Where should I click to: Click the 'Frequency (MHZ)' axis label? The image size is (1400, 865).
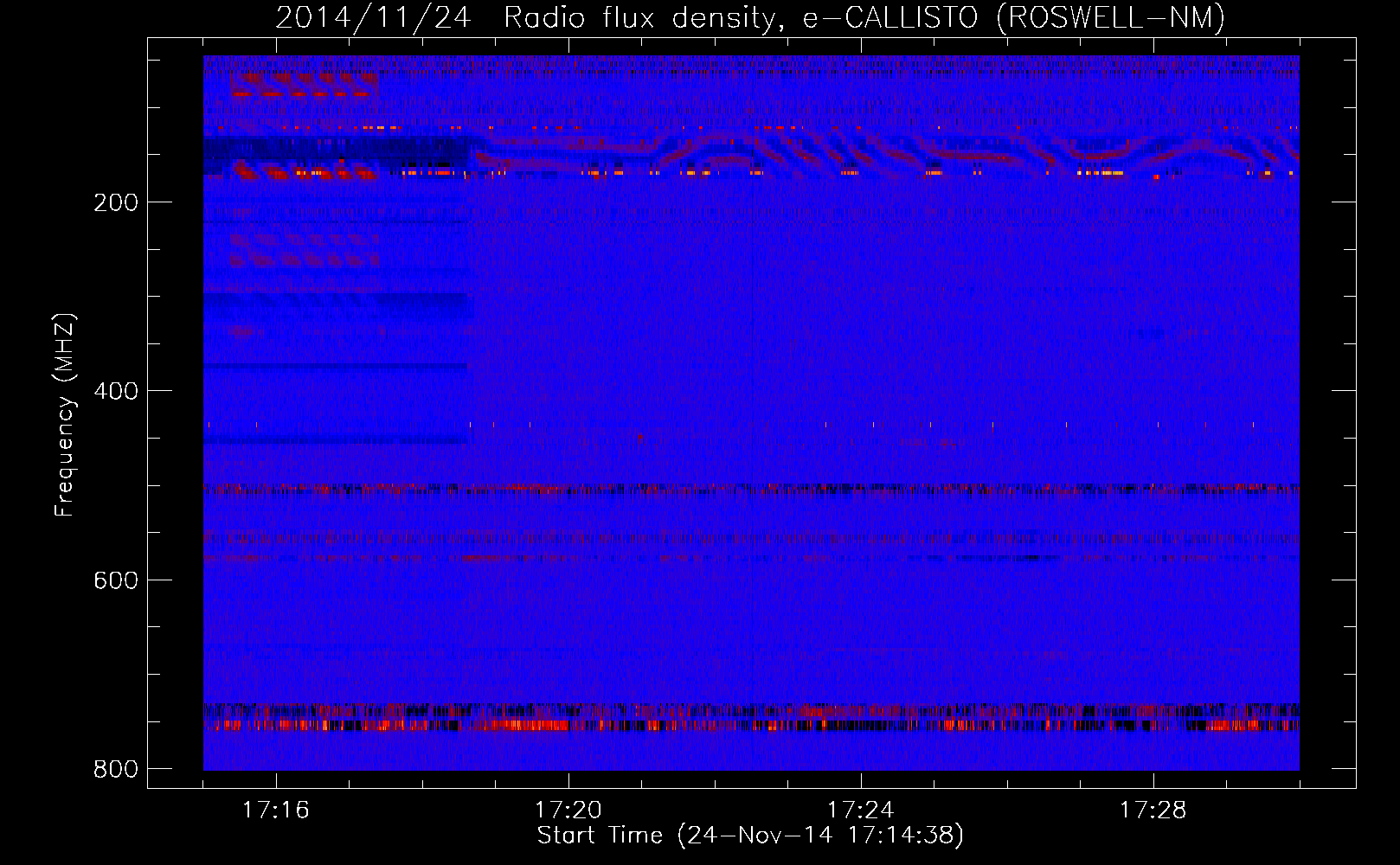click(x=65, y=414)
